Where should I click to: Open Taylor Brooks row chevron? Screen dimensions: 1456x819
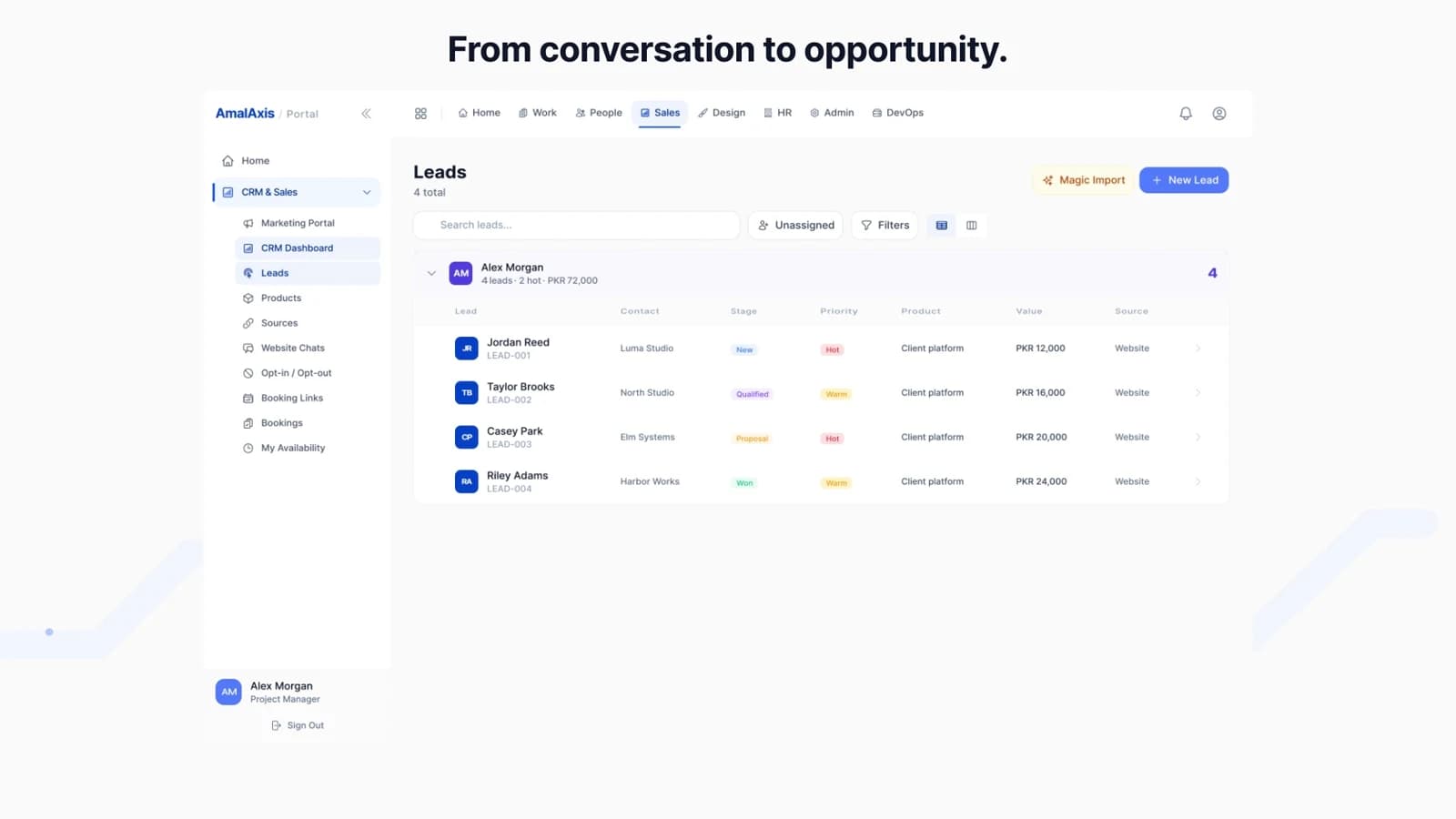coord(1198,393)
